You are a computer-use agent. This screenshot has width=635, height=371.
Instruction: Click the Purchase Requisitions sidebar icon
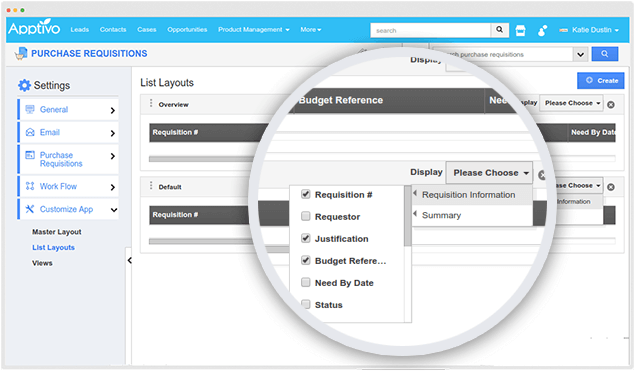[30, 155]
